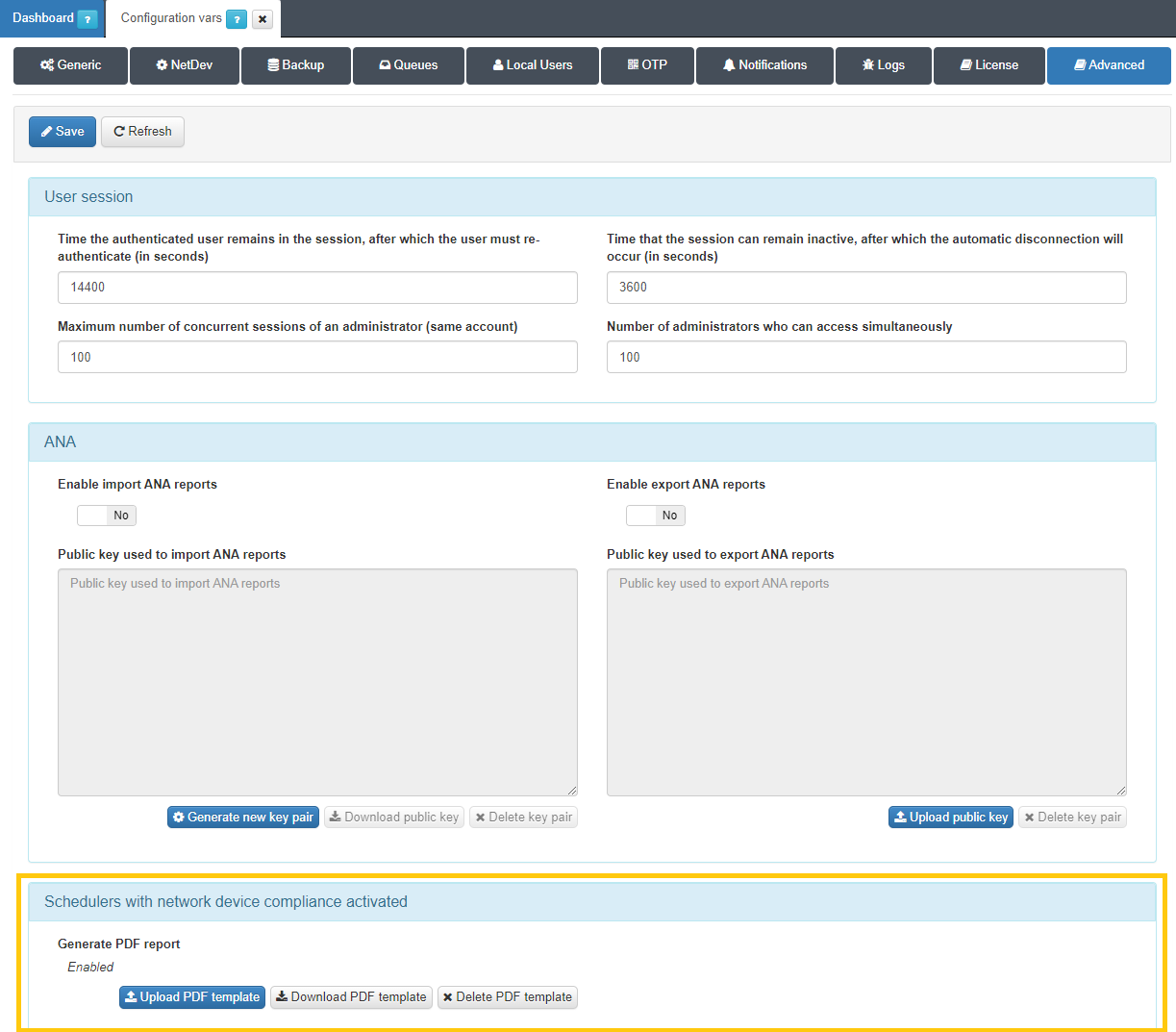Open the Generic settings tab
Screen dimensions: 1176x1032
(70, 65)
